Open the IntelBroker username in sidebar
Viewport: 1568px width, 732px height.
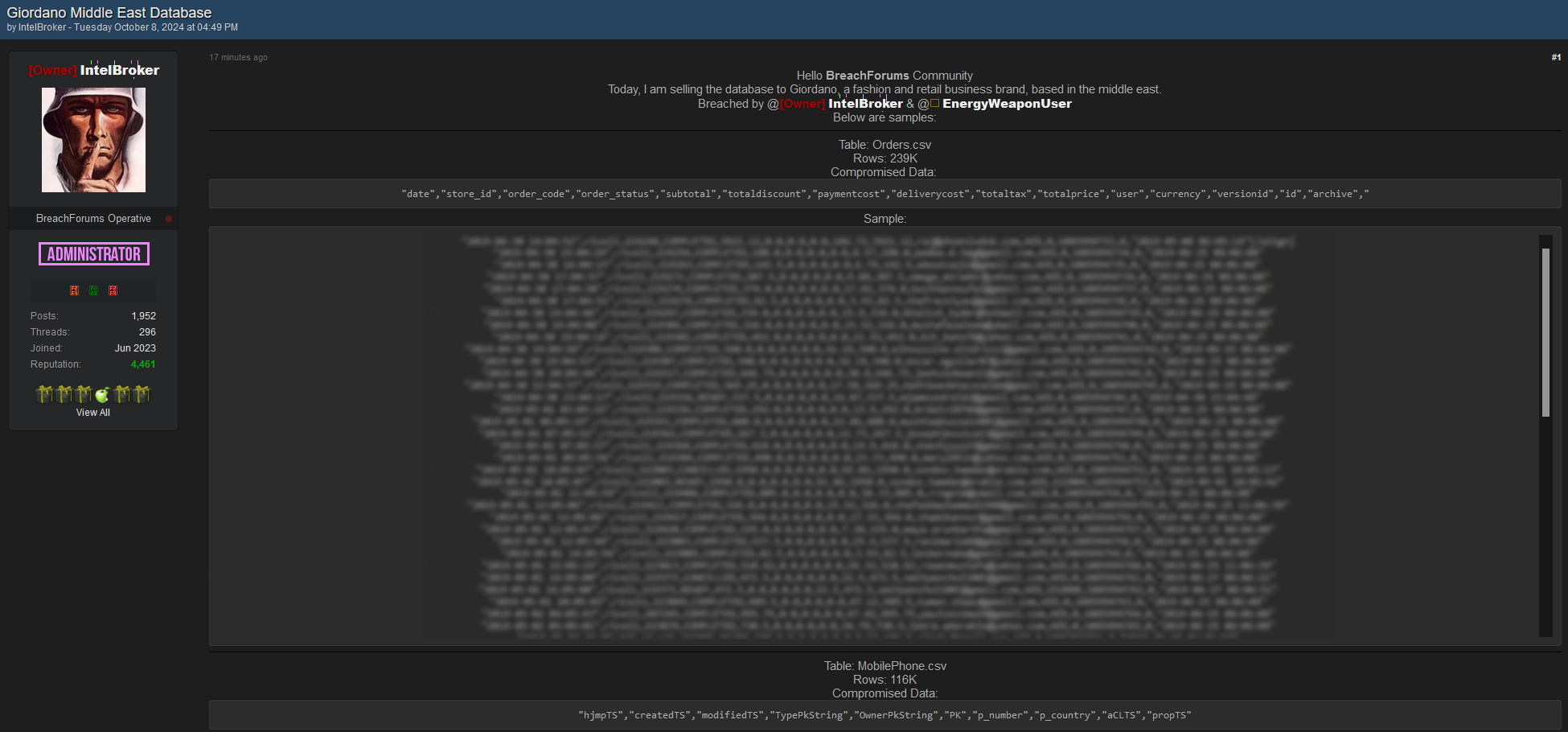click(x=119, y=70)
